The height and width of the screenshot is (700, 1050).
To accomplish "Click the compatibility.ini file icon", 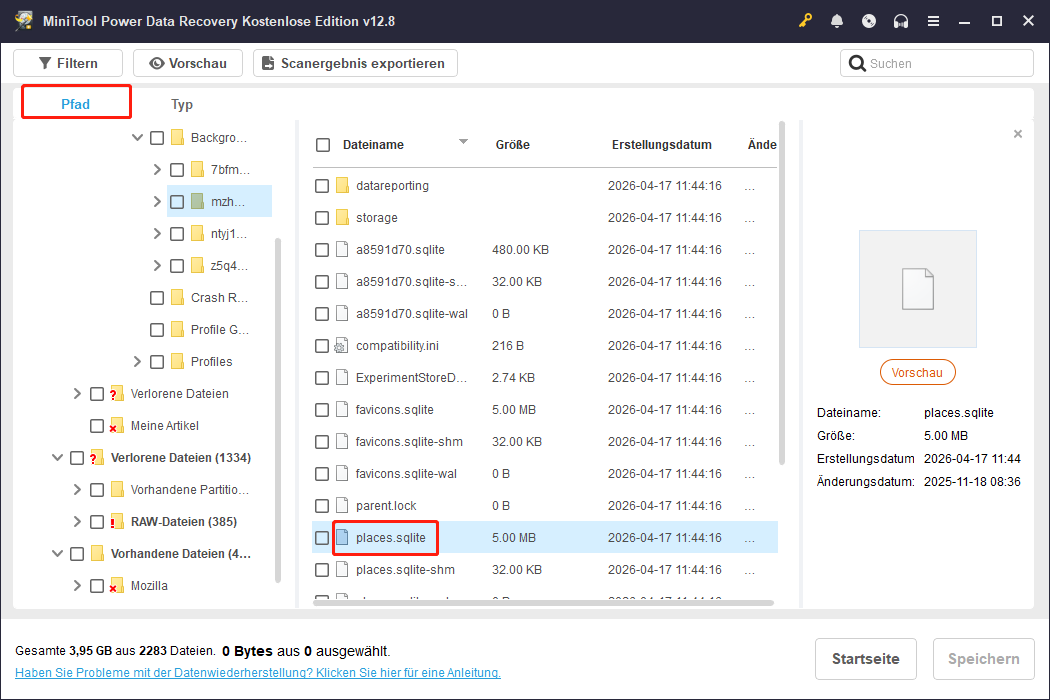I will pyautogui.click(x=342, y=346).
